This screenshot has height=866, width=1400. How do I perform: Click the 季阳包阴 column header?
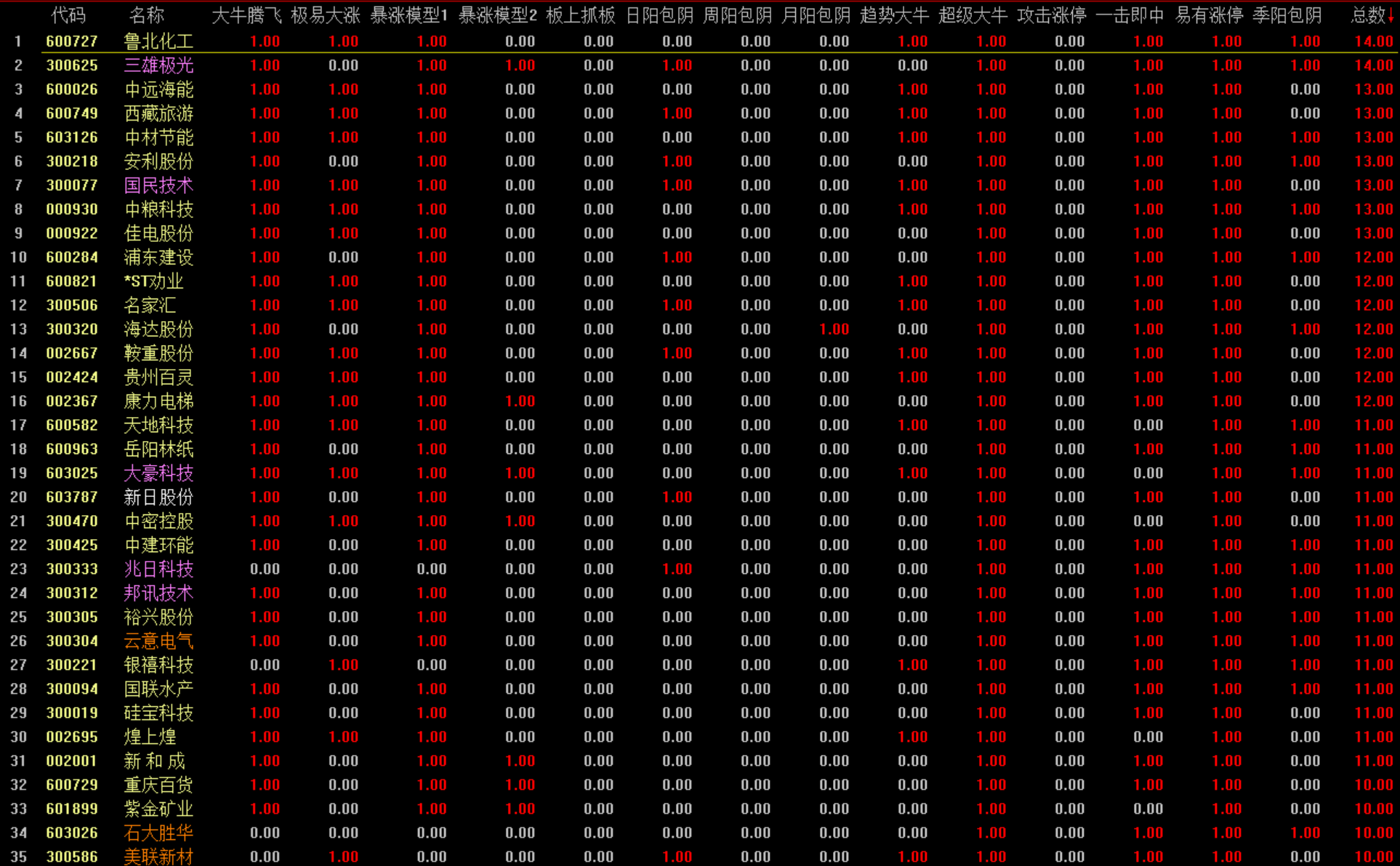tap(1287, 15)
